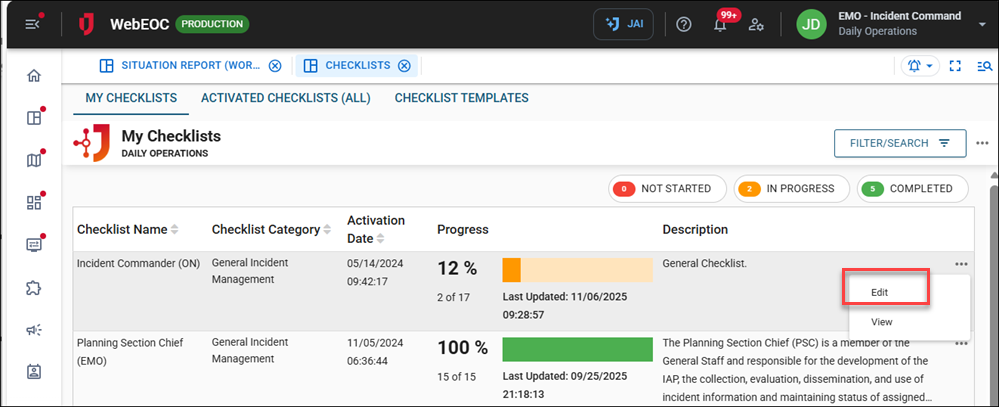Screen dimensions: 1000x407
Task: Open the user settings gear icon
Action: (757, 24)
